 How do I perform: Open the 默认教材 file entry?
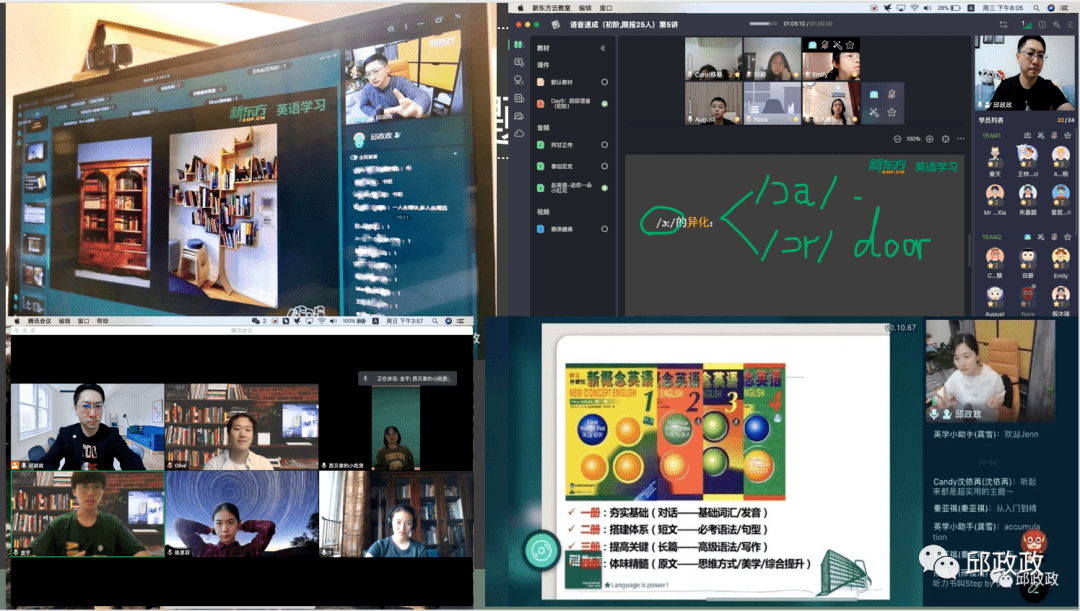[561, 82]
